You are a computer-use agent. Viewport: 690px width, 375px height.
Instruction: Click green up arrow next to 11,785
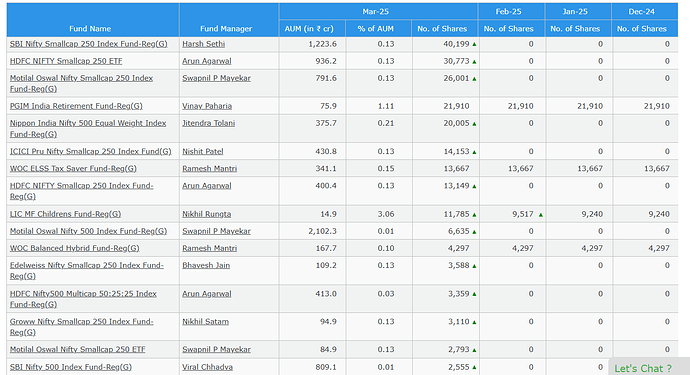474,215
